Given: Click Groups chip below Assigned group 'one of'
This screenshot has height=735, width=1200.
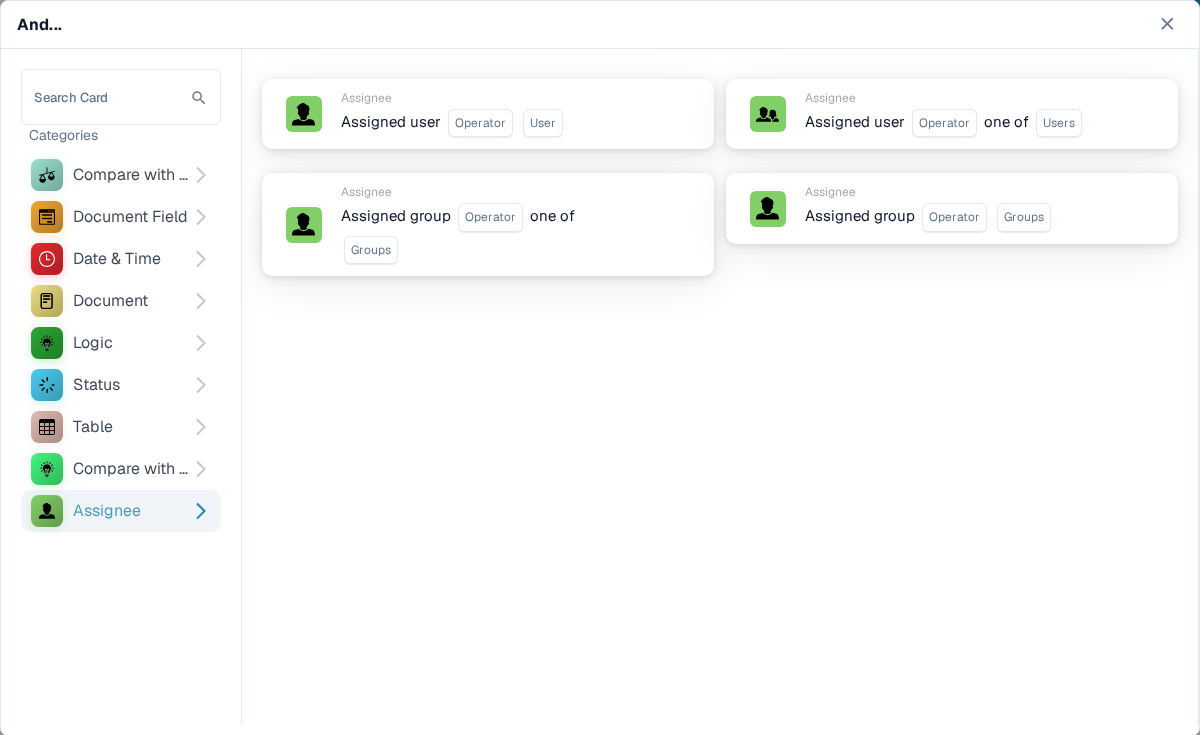Looking at the screenshot, I should 371,250.
